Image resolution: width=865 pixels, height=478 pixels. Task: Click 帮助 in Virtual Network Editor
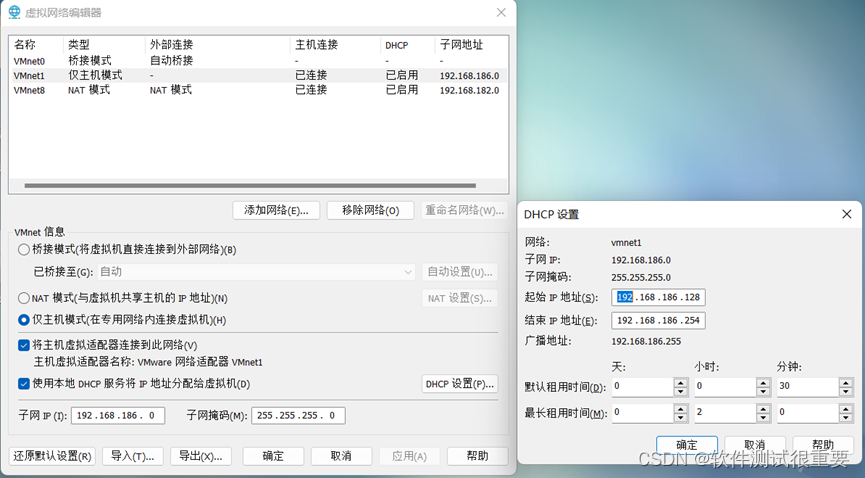pos(478,456)
